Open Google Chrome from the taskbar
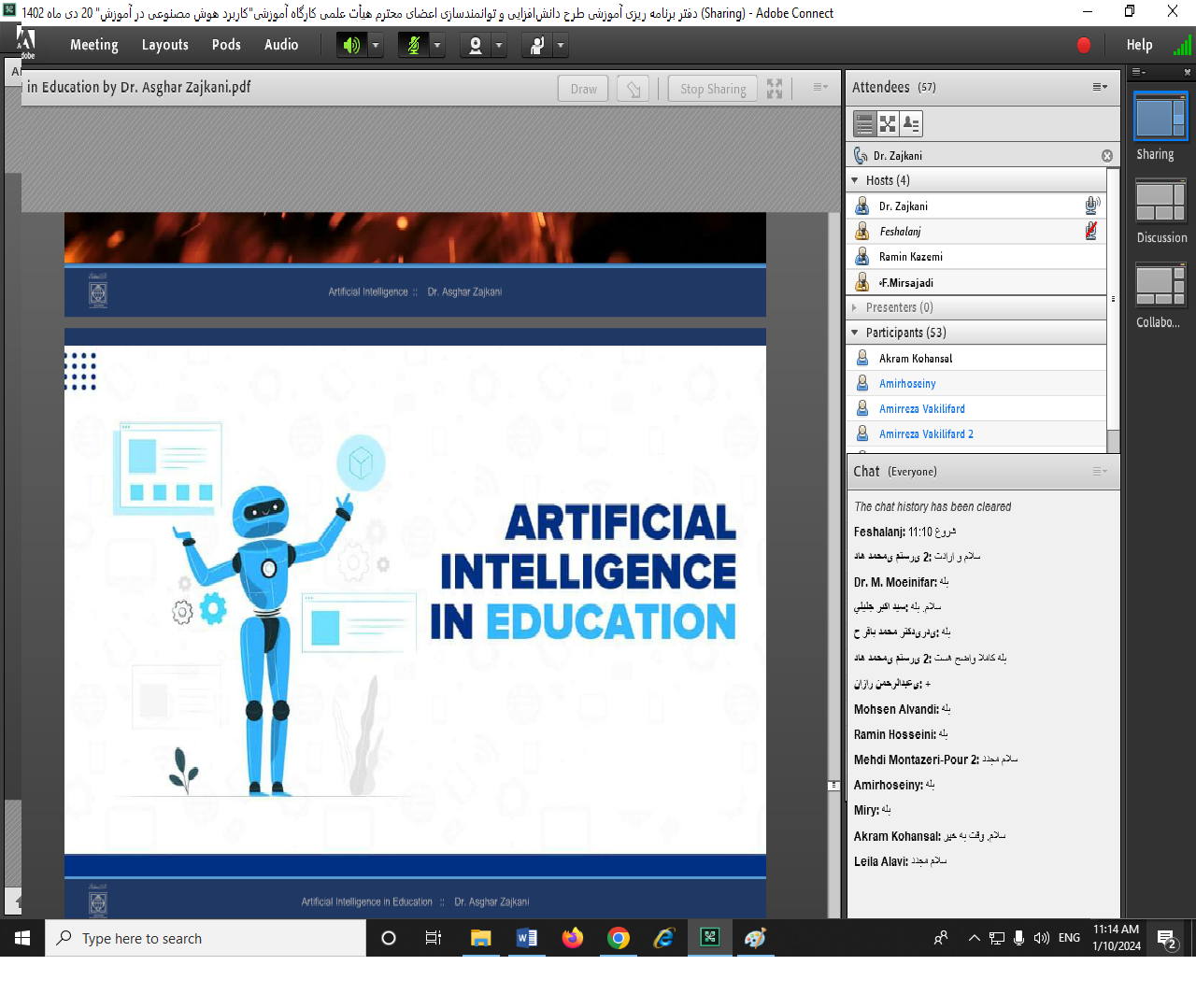The image size is (1196, 1008). (618, 938)
